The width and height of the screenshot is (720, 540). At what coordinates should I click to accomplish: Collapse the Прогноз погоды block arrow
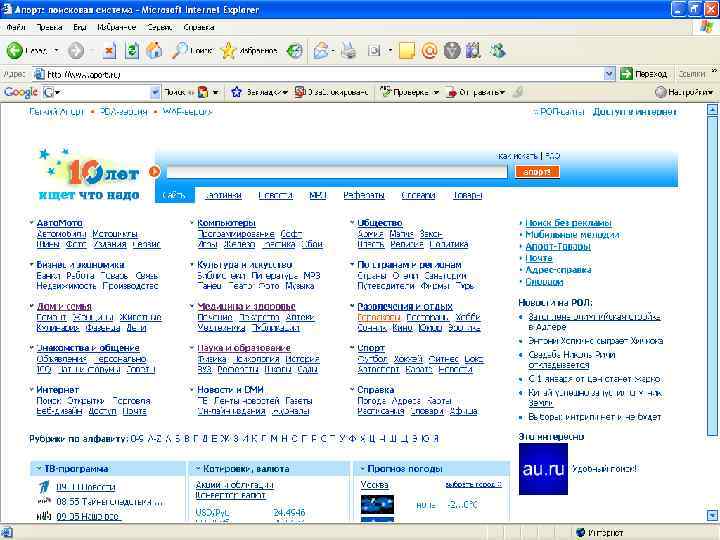pyautogui.click(x=362, y=468)
